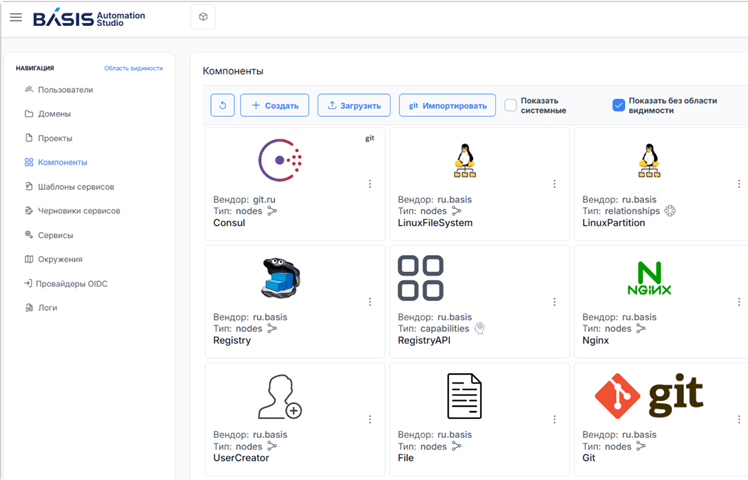The height and width of the screenshot is (480, 748).
Task: Click nodes type icon on Registry card
Action: [x=272, y=328]
